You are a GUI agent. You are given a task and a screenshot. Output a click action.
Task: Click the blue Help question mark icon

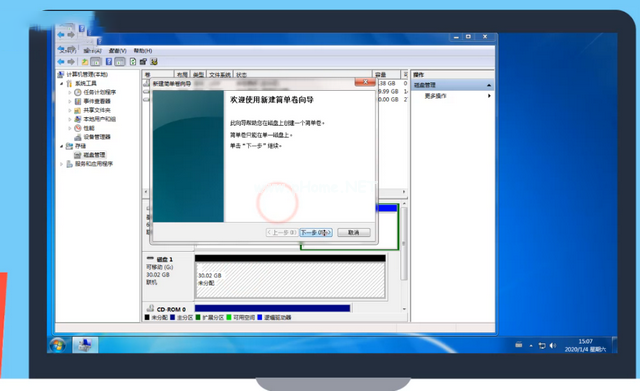(x=109, y=62)
